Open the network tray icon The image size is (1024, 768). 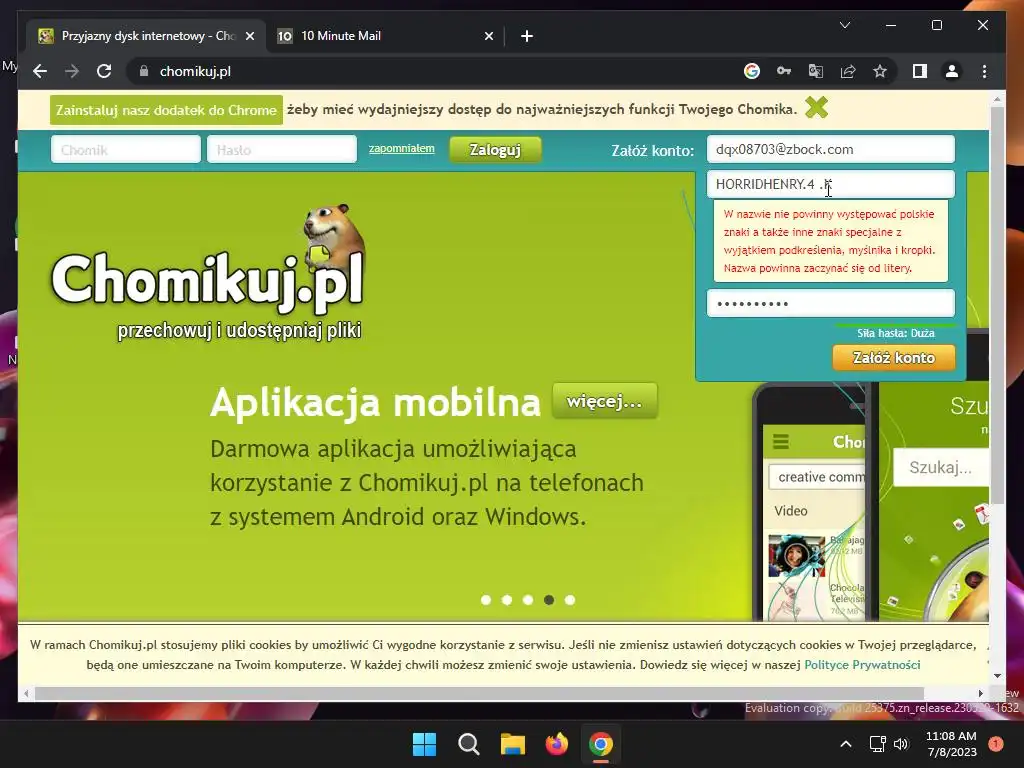tap(877, 744)
